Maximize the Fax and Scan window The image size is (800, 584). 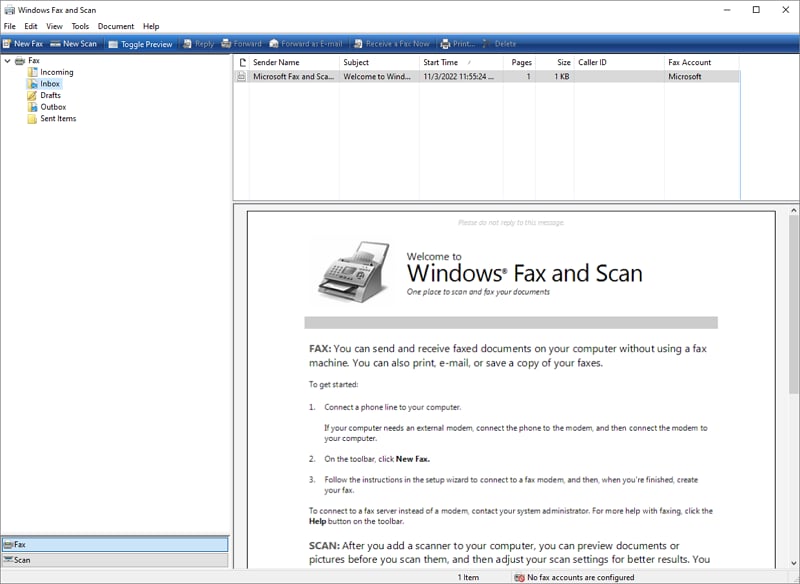pyautogui.click(x=756, y=10)
